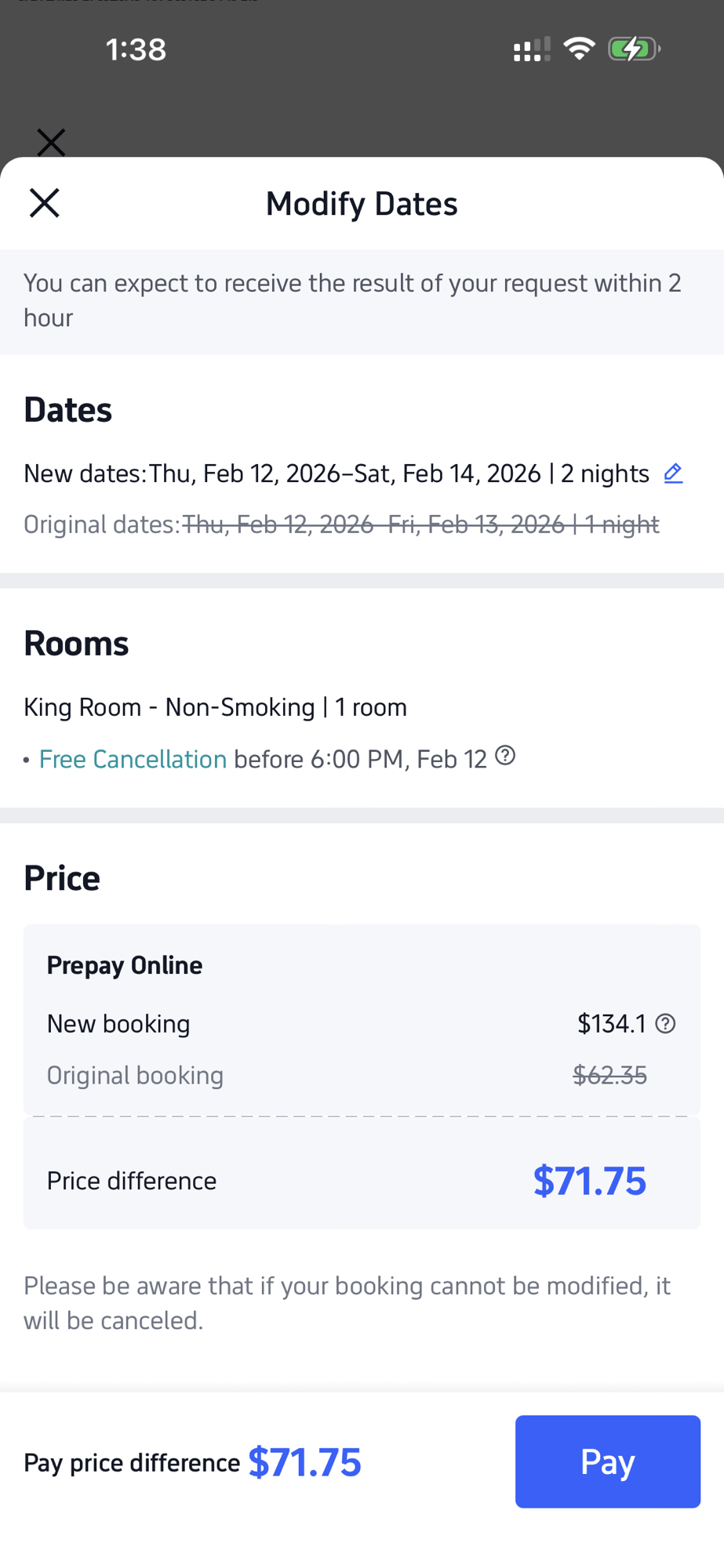Screen dimensions: 724x1568
Task: Tap the 1:38 clock in status bar
Action: [x=136, y=50]
